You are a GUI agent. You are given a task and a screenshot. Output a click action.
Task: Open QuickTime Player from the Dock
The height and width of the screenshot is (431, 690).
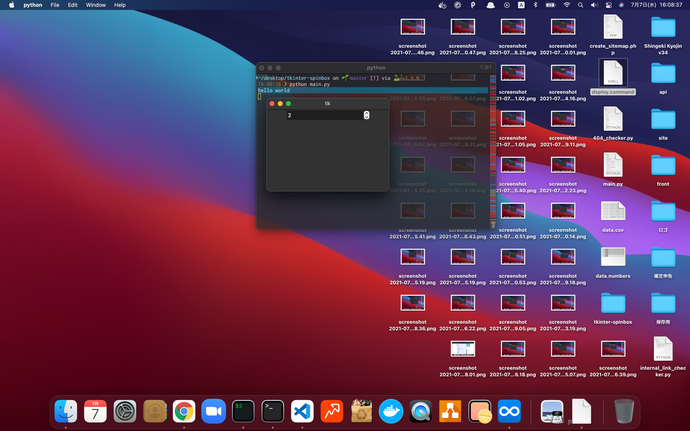[420, 411]
